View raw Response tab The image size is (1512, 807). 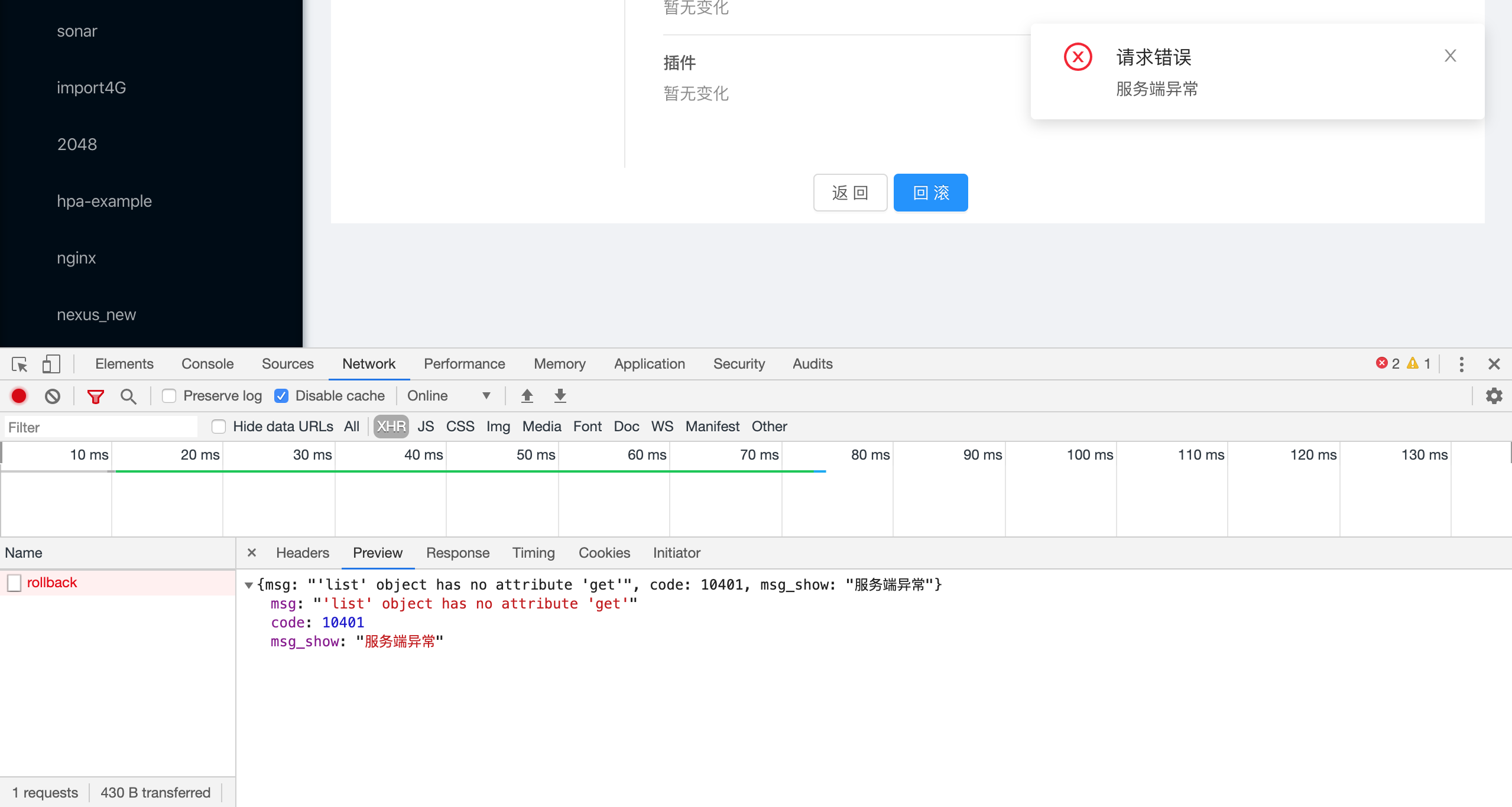click(458, 553)
